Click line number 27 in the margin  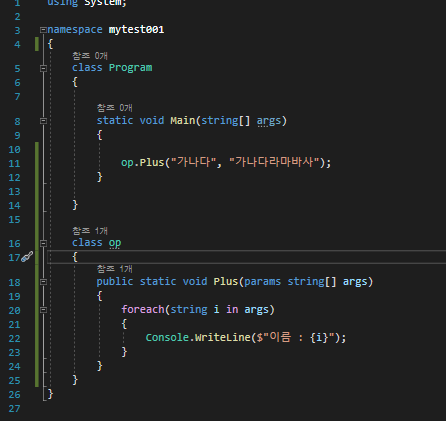pos(14,408)
